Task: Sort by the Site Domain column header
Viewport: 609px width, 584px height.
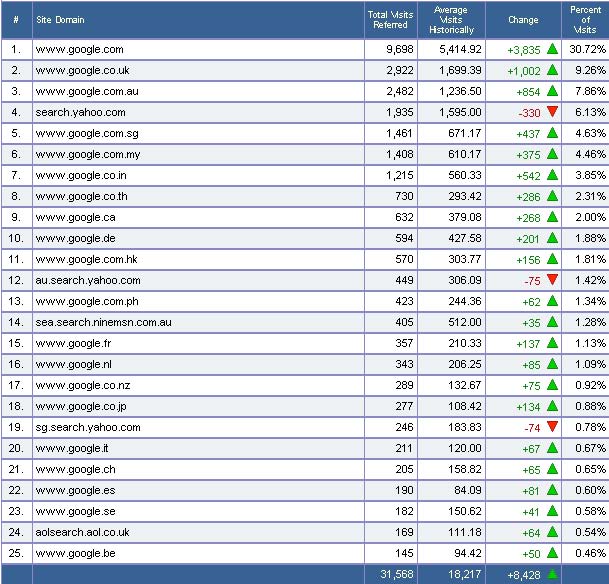Action: coord(62,20)
